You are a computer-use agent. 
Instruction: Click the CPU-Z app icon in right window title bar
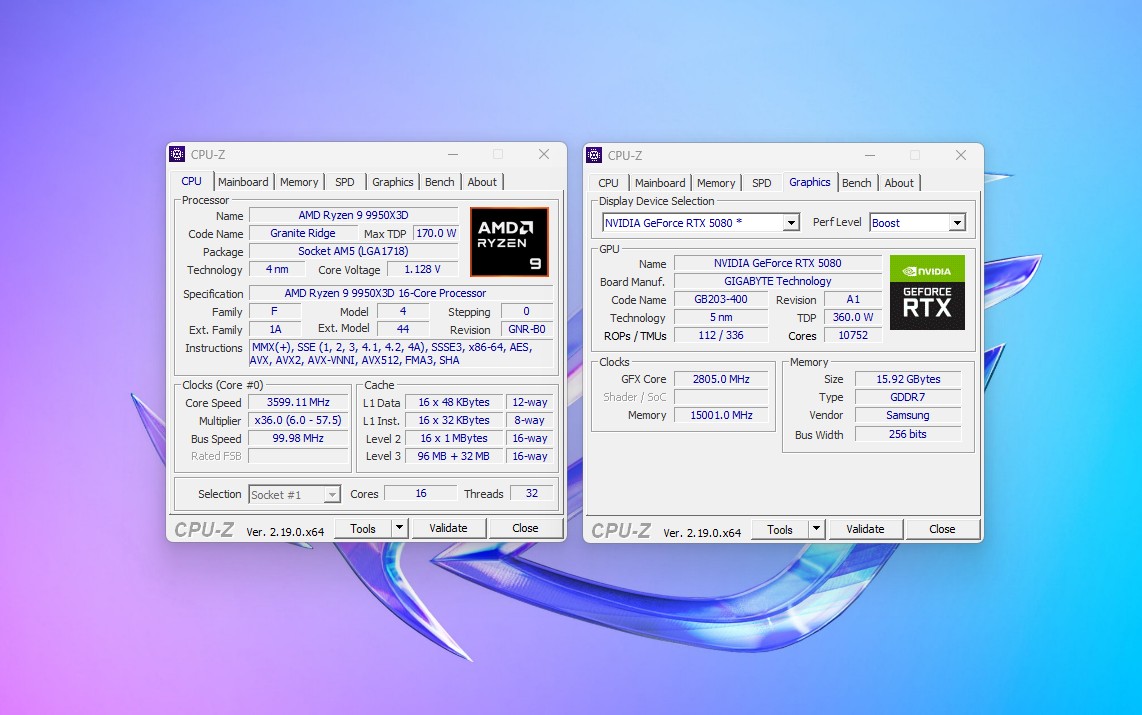pyautogui.click(x=594, y=155)
